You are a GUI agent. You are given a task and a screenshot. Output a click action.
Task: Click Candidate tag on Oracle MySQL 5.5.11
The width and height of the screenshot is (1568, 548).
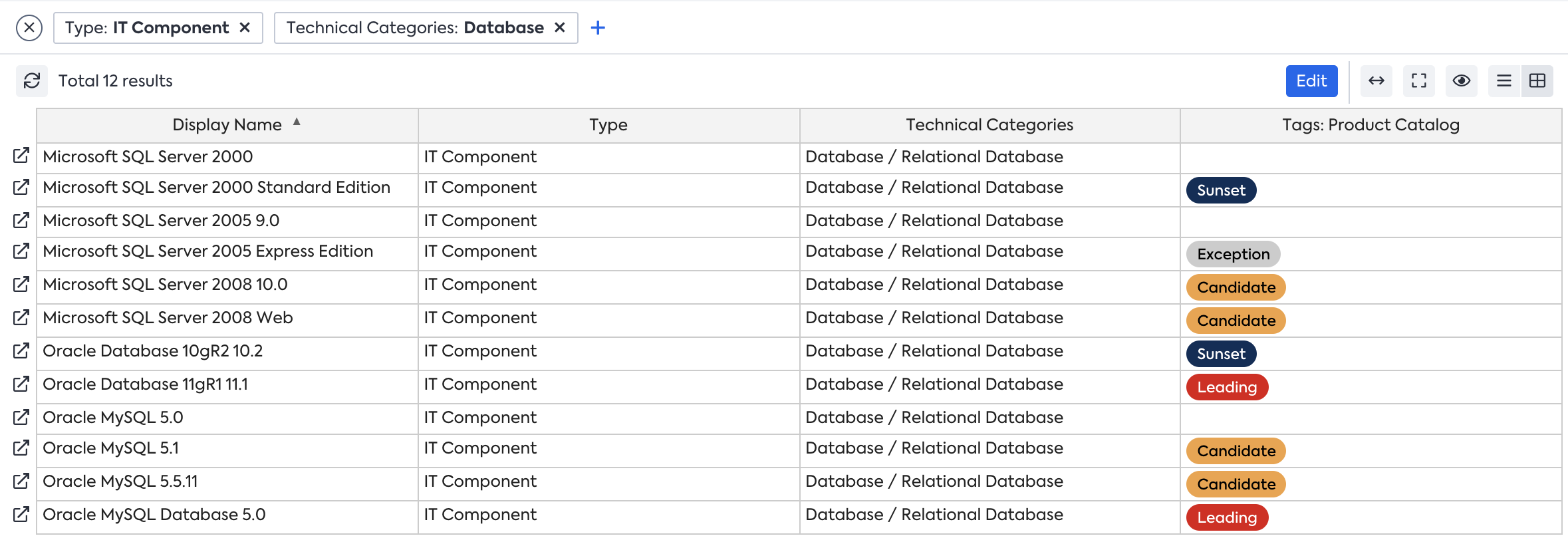[x=1236, y=484]
